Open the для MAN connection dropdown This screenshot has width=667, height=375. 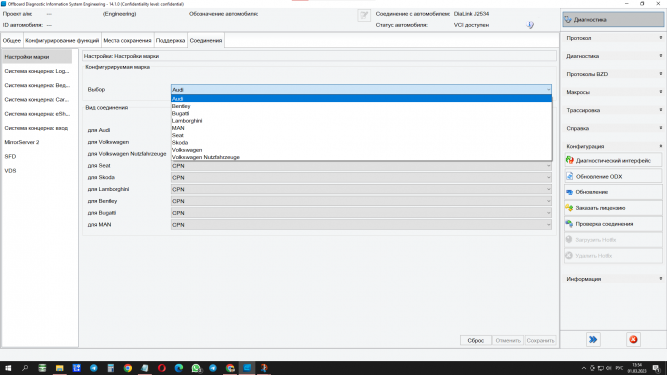[x=361, y=224]
